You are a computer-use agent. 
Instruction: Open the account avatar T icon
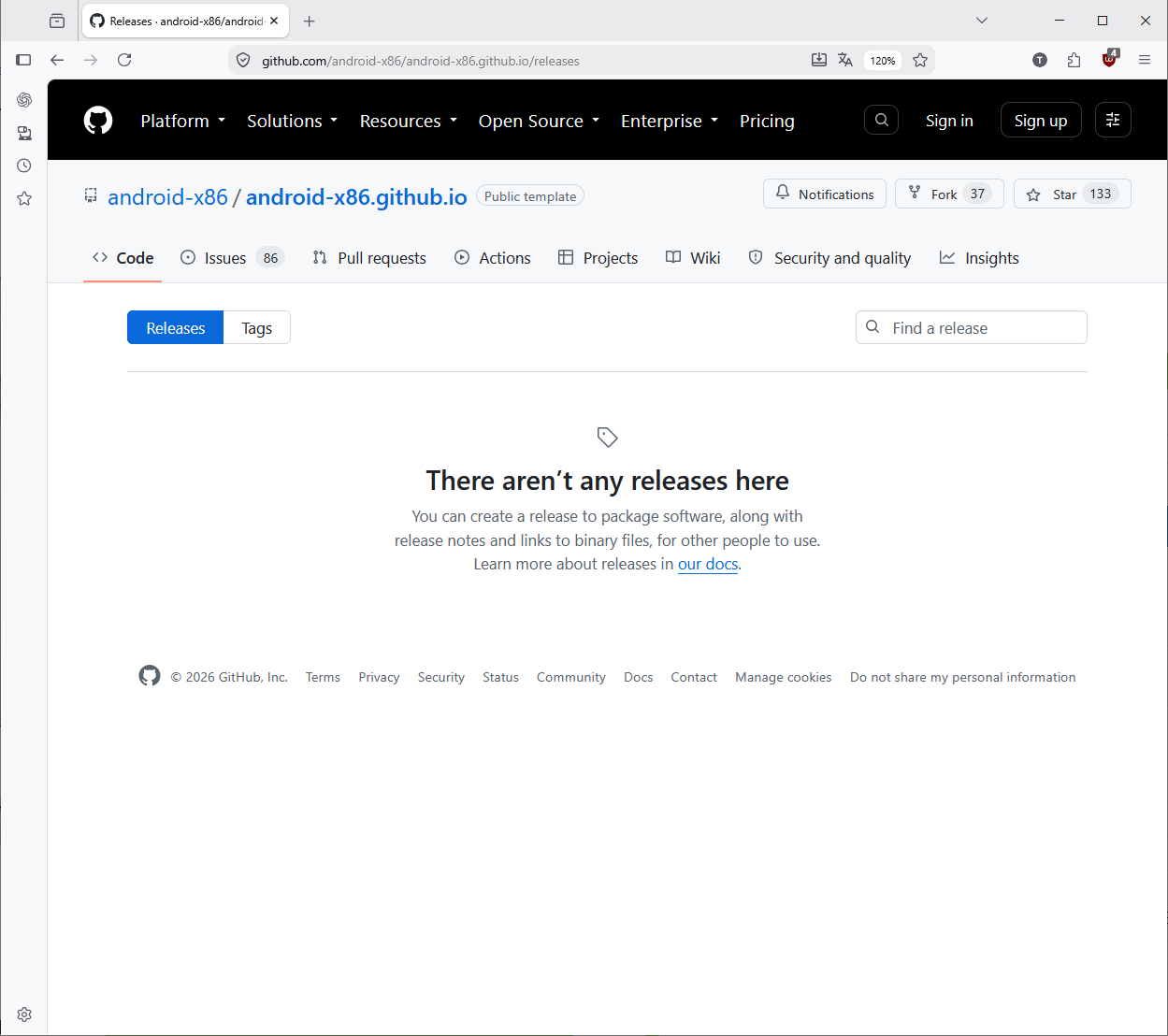(x=1040, y=60)
